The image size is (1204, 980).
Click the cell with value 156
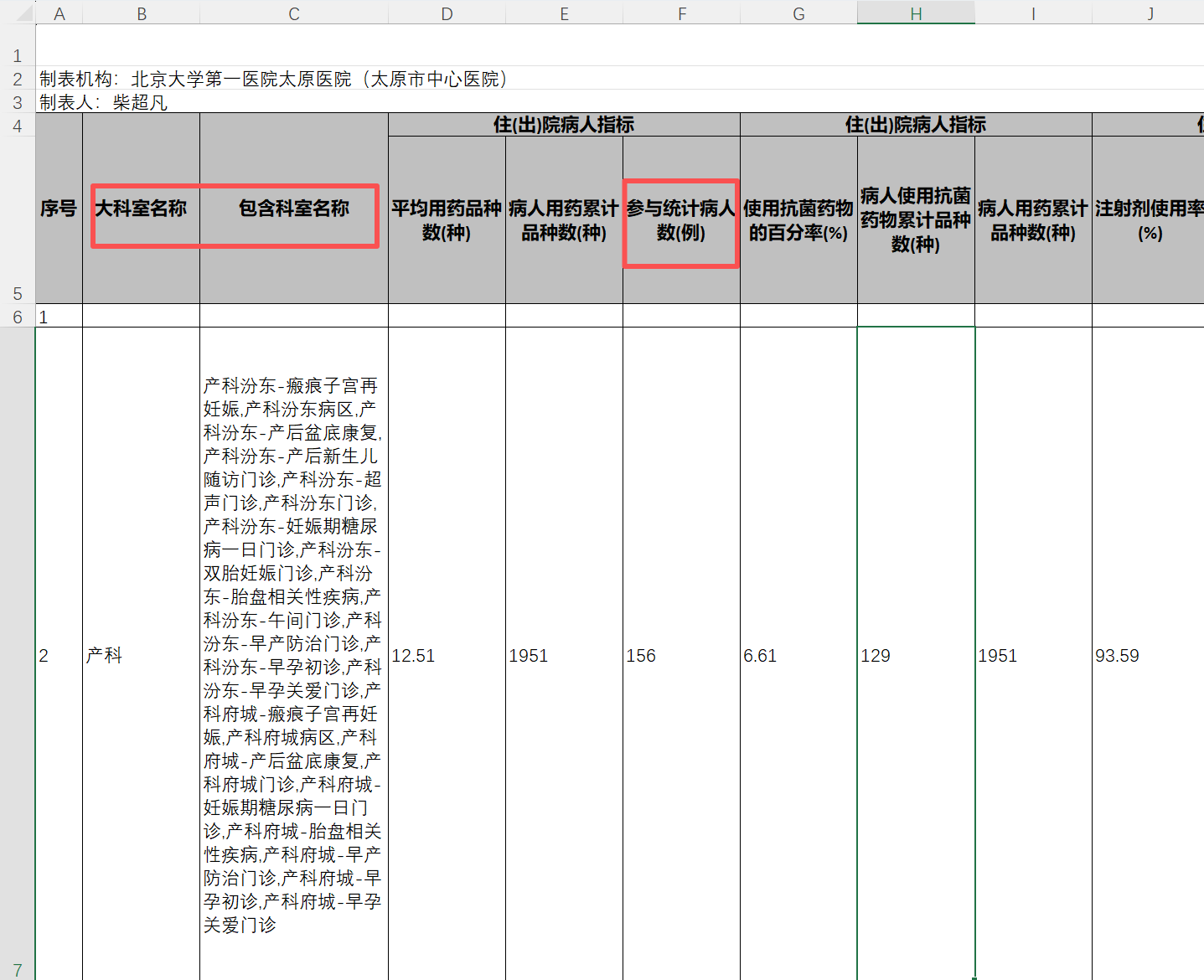pos(681,655)
